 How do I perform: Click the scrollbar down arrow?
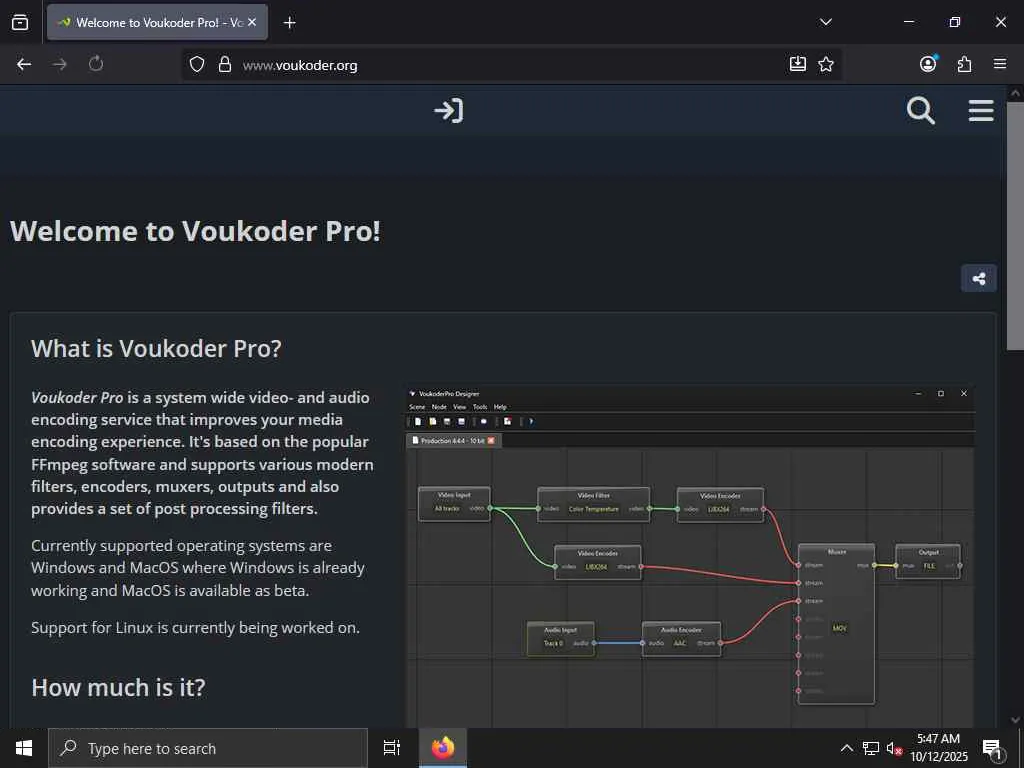pyautogui.click(x=1015, y=720)
